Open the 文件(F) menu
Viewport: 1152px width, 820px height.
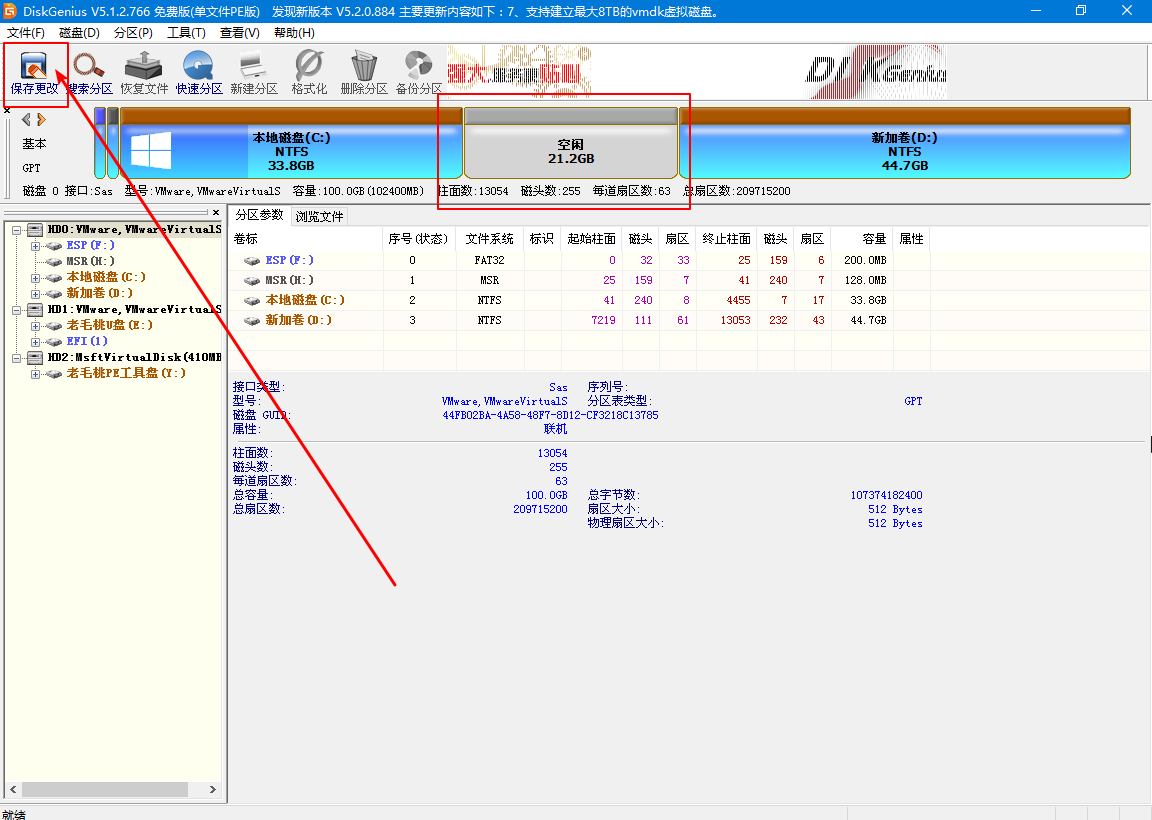pyautogui.click(x=26, y=33)
